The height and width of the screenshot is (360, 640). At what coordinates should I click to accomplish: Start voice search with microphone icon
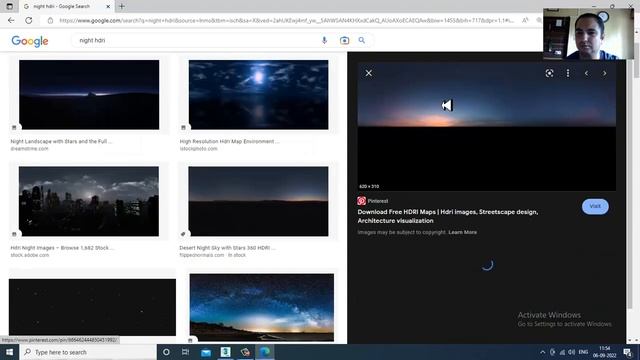[x=324, y=40]
